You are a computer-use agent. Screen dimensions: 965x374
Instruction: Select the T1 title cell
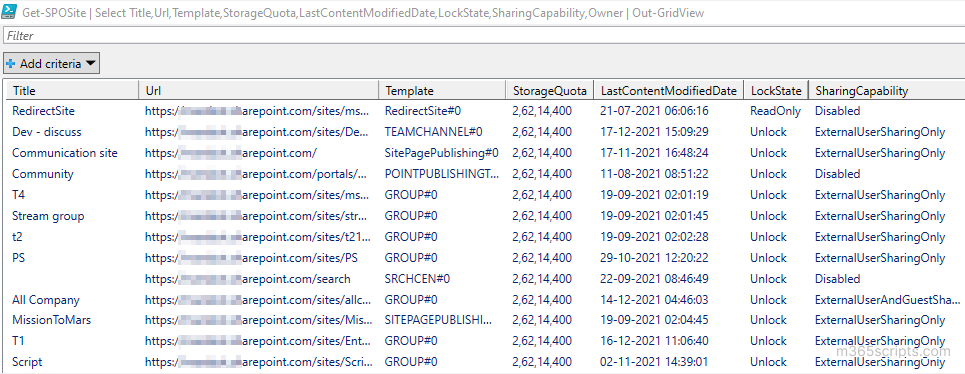click(18, 341)
